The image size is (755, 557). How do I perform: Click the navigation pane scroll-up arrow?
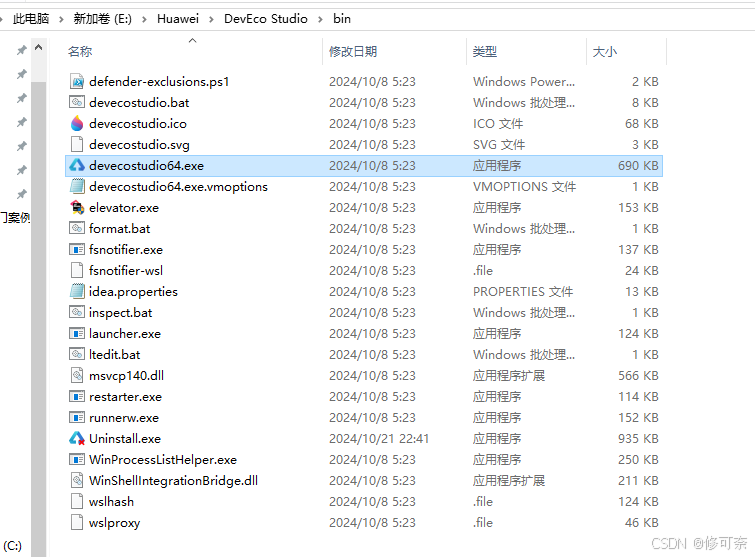pyautogui.click(x=39, y=48)
